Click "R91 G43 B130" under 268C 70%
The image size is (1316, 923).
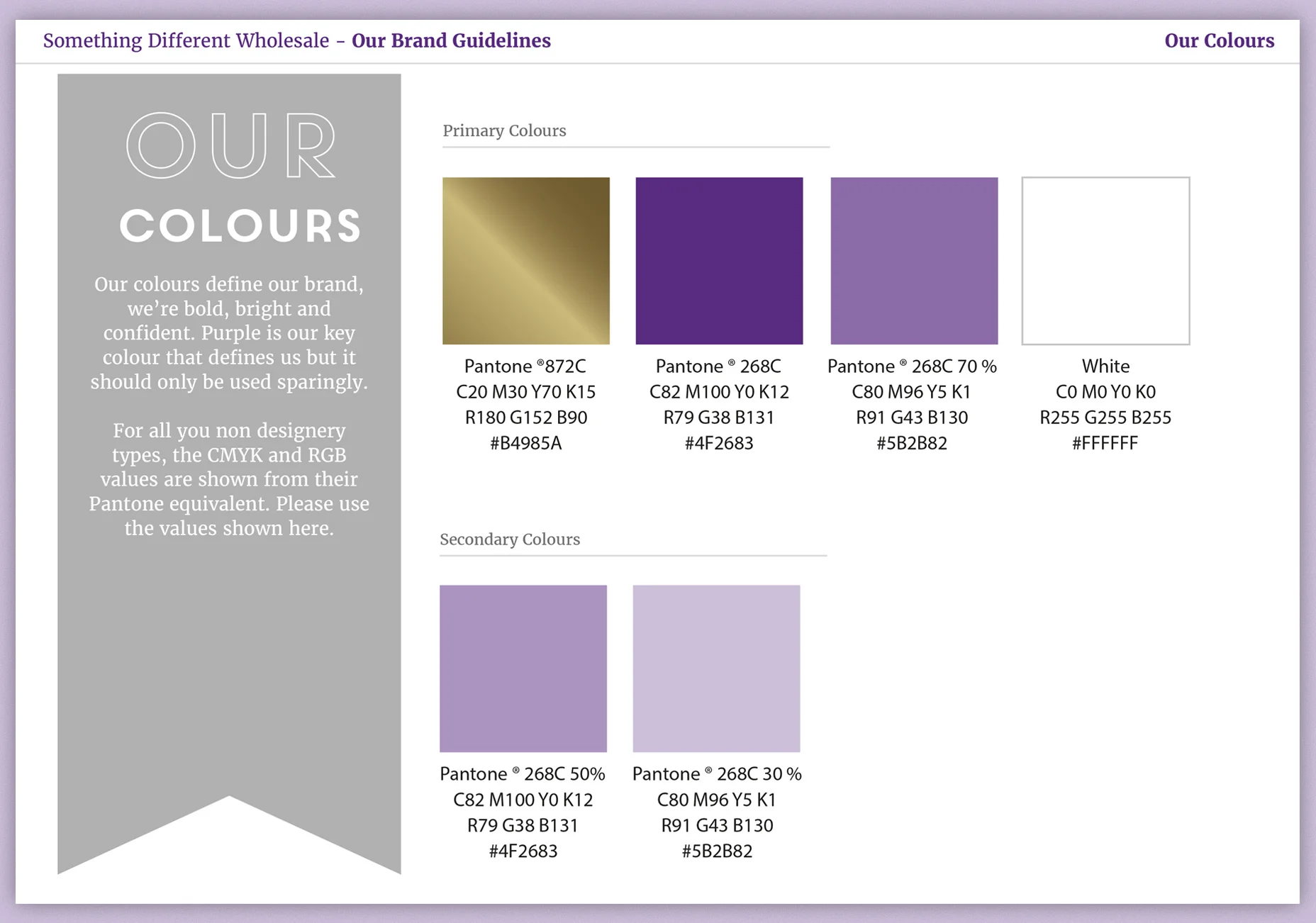[912, 418]
